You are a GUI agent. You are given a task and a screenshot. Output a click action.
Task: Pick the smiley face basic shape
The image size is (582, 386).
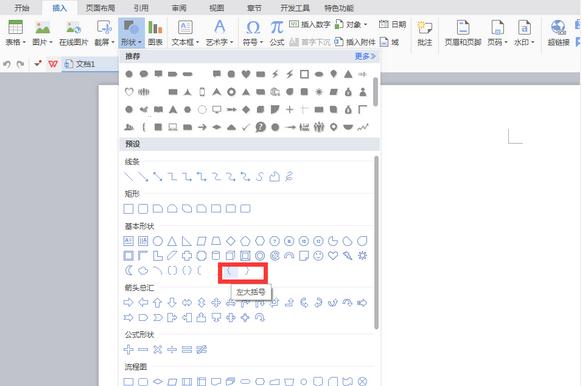(318, 255)
